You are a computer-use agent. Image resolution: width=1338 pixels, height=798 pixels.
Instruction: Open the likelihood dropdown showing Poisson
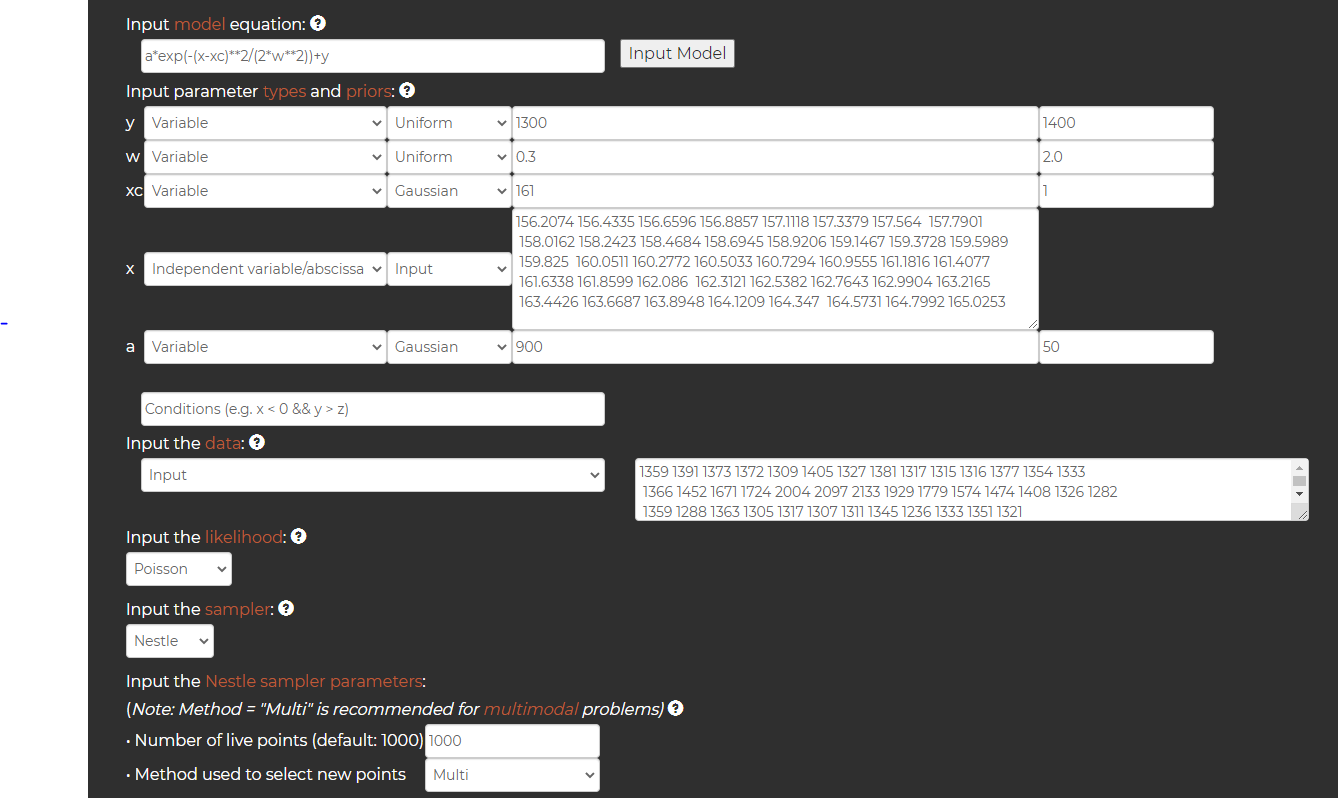pos(178,568)
